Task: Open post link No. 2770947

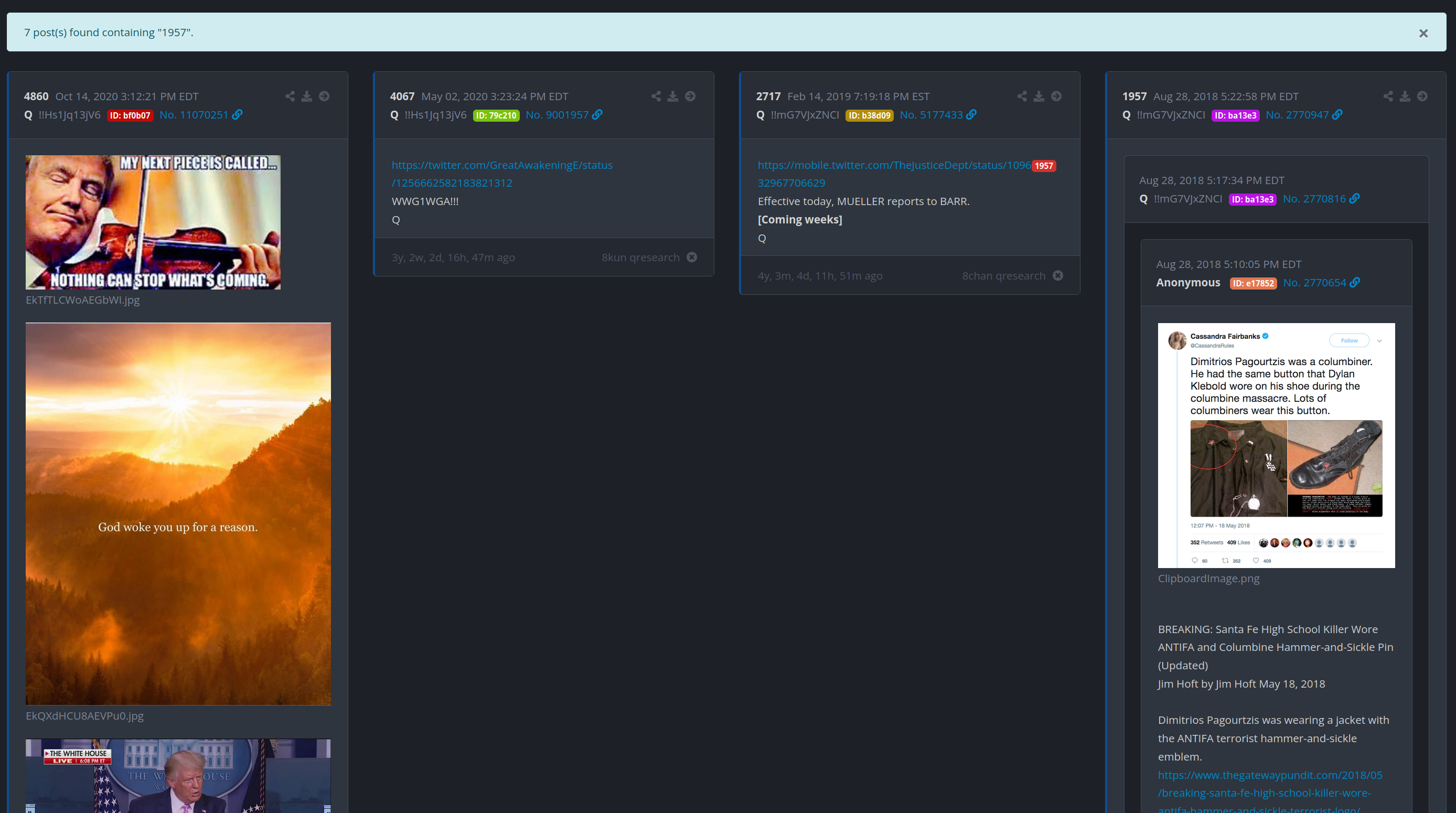Action: pyautogui.click(x=1297, y=115)
